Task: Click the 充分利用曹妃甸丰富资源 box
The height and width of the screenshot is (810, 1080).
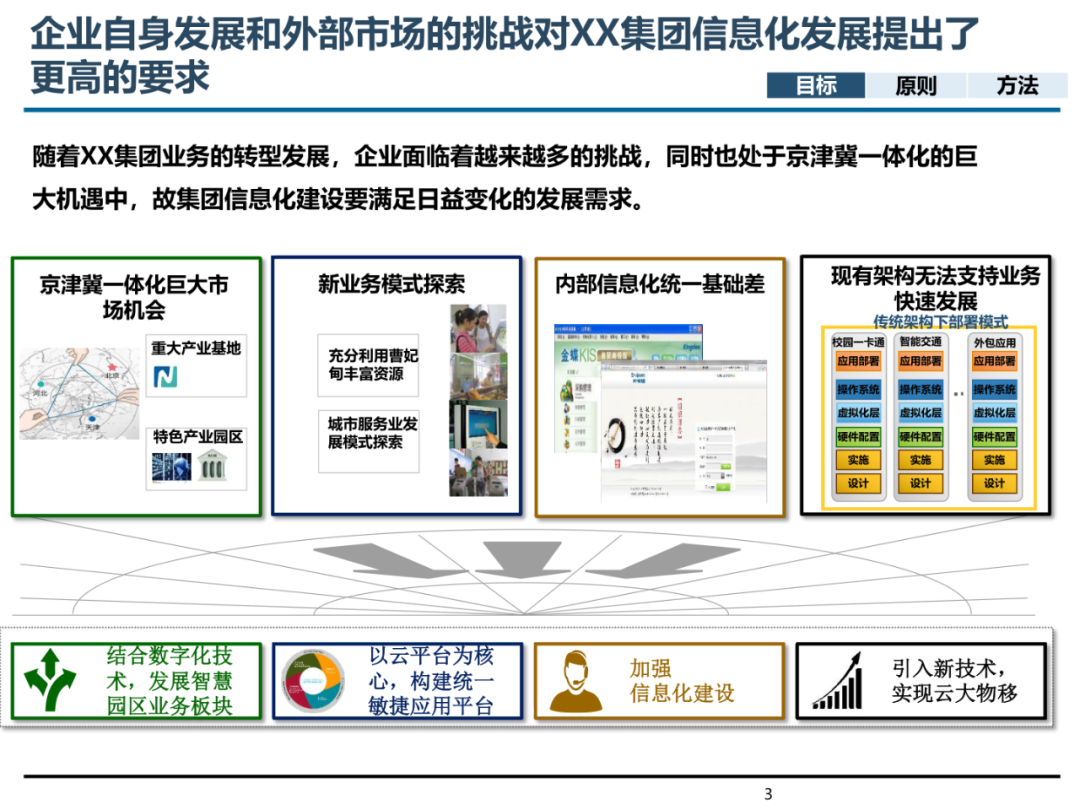Action: coord(368,365)
